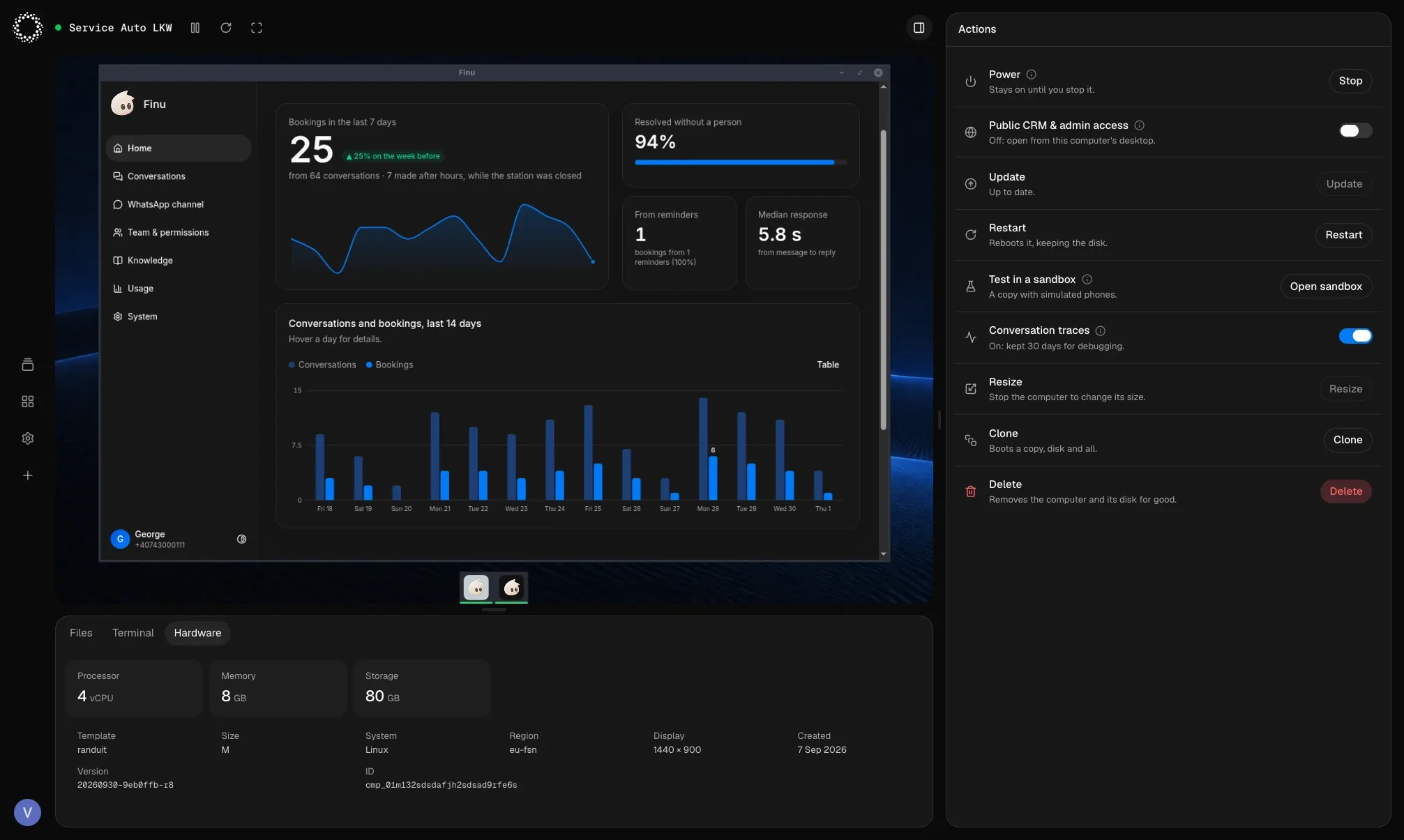1404x840 pixels.
Task: Open the stacked layers icon in left rail
Action: (x=28, y=365)
